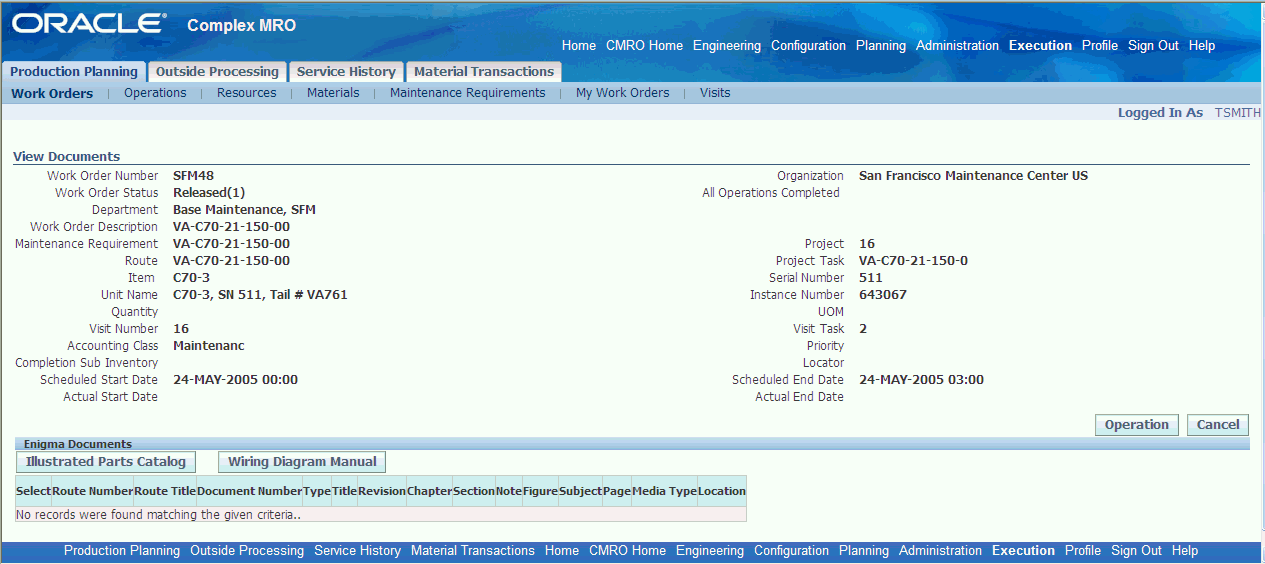Click instance number 643067
This screenshot has width=1265, height=564.
click(883, 295)
